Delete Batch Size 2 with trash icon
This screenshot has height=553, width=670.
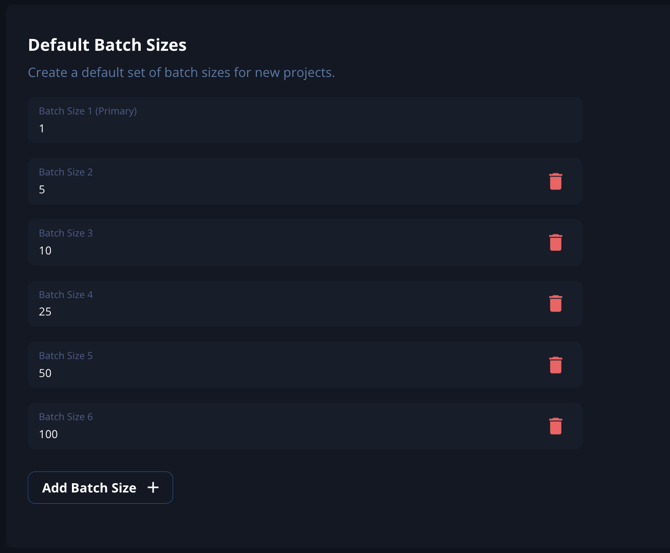coord(556,181)
